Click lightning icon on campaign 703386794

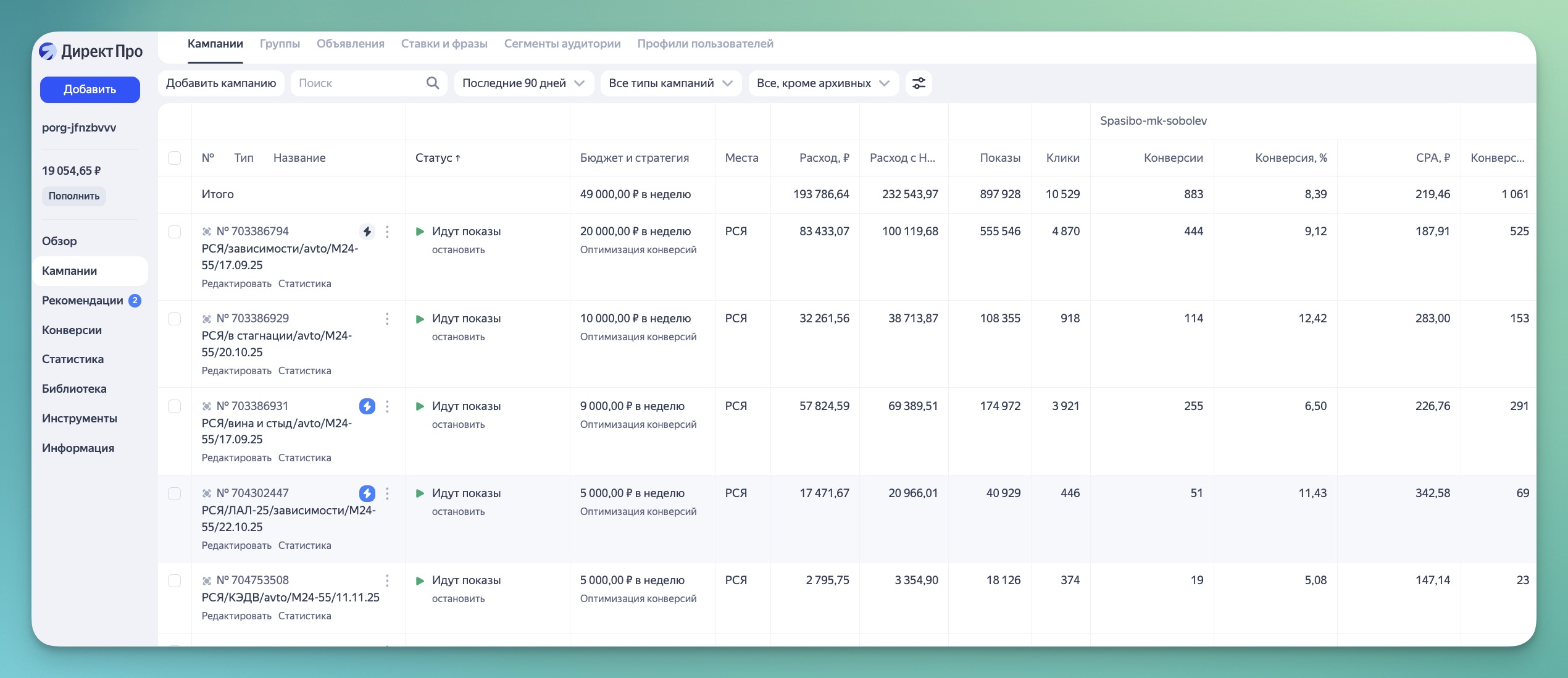pos(367,232)
